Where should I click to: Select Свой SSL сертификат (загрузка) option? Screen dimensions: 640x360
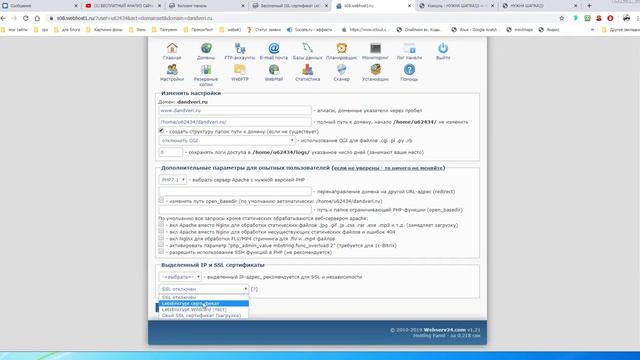coord(204,316)
